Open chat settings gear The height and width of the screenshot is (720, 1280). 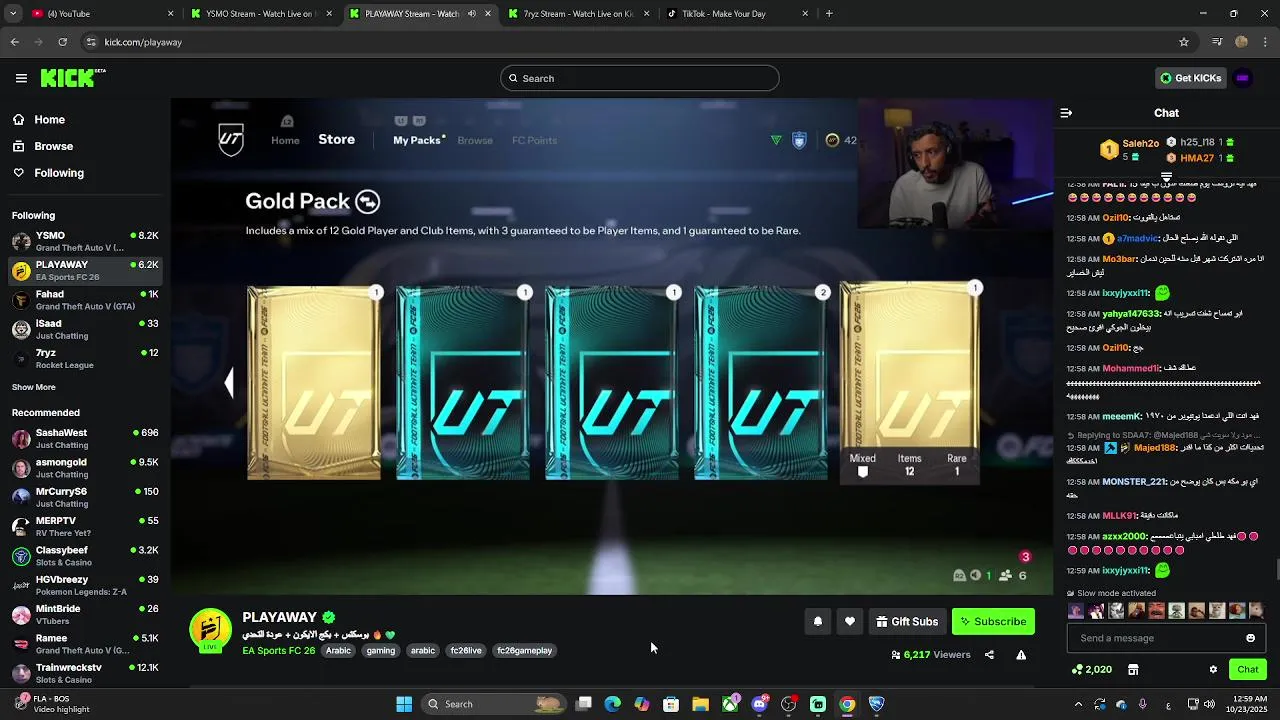click(1213, 669)
